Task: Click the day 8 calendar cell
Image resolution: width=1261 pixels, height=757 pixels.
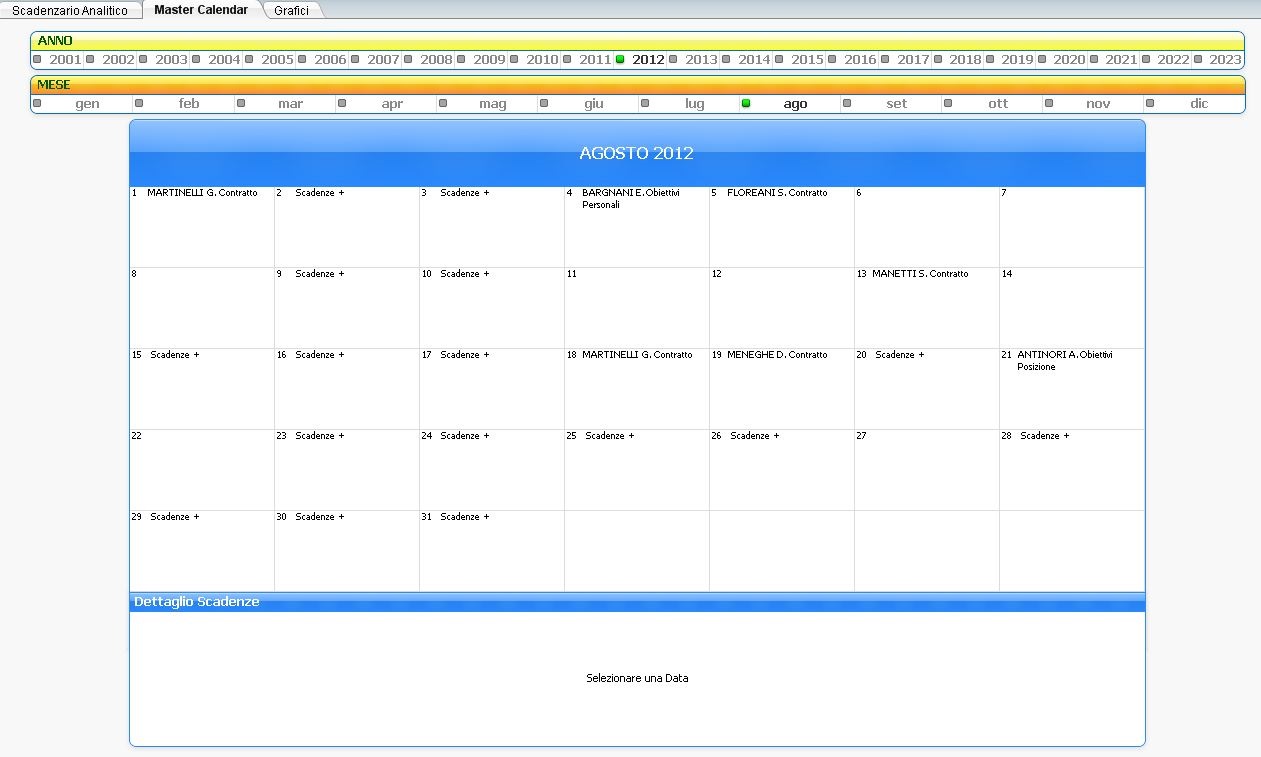Action: click(202, 308)
